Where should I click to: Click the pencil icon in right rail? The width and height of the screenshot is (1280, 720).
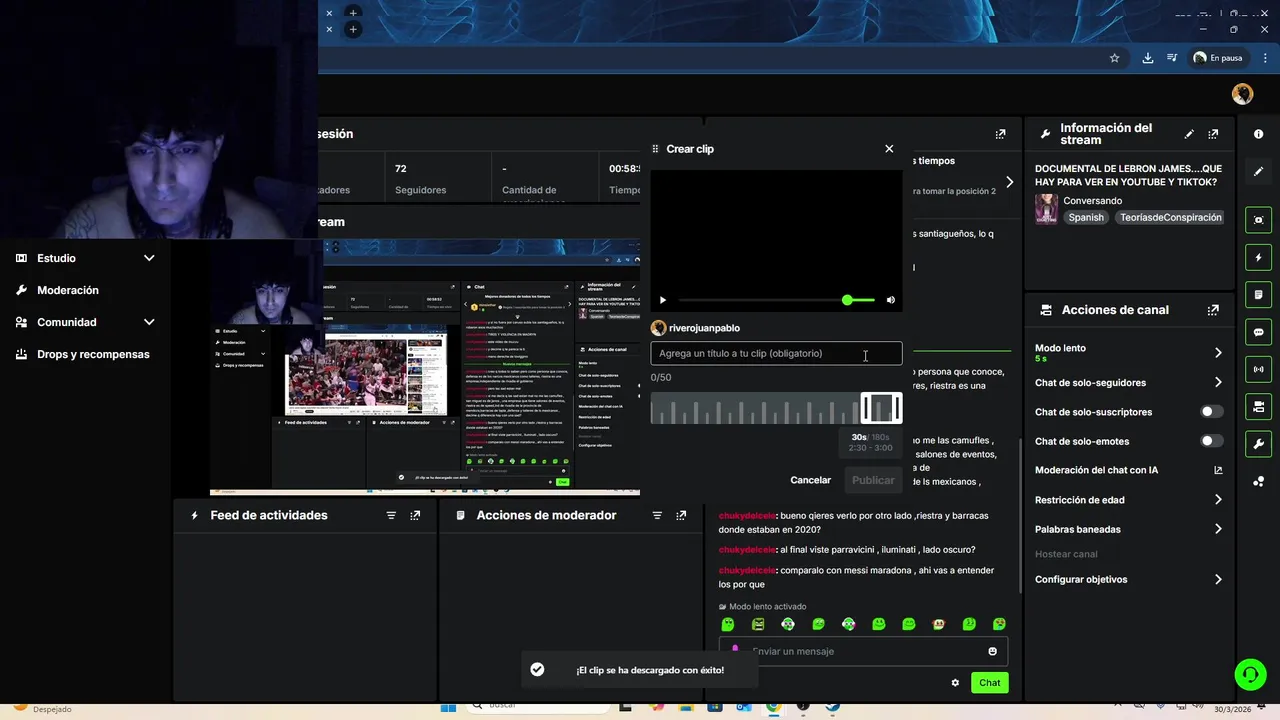point(1258,171)
